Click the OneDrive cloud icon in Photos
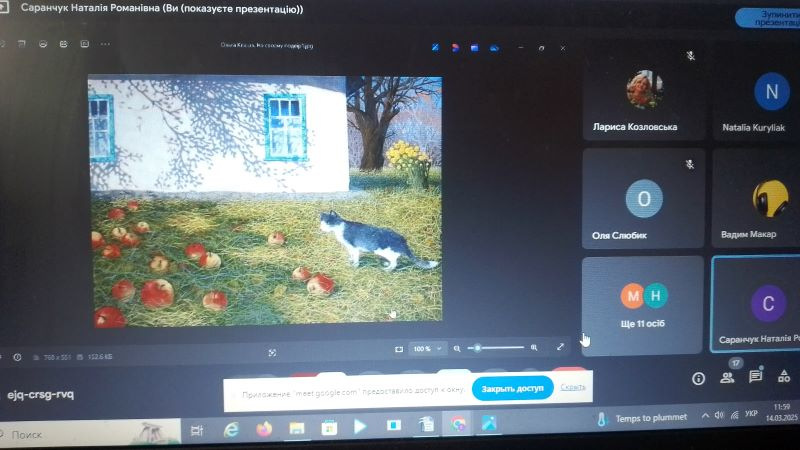Viewport: 800px width, 450px height. [494, 48]
